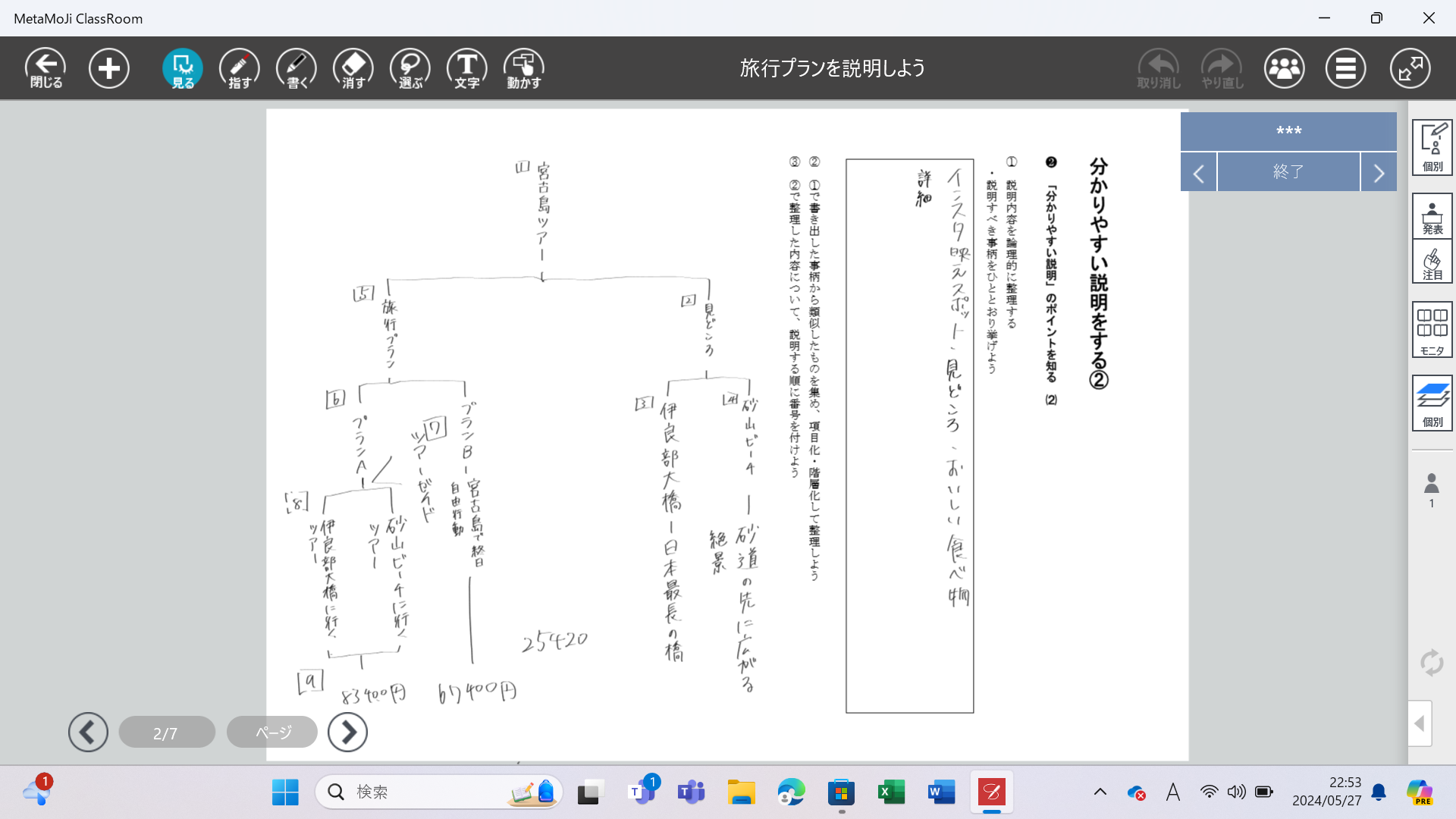Click the 閉じる (close) back arrow icon
Viewport: 1456px width, 819px height.
point(45,68)
